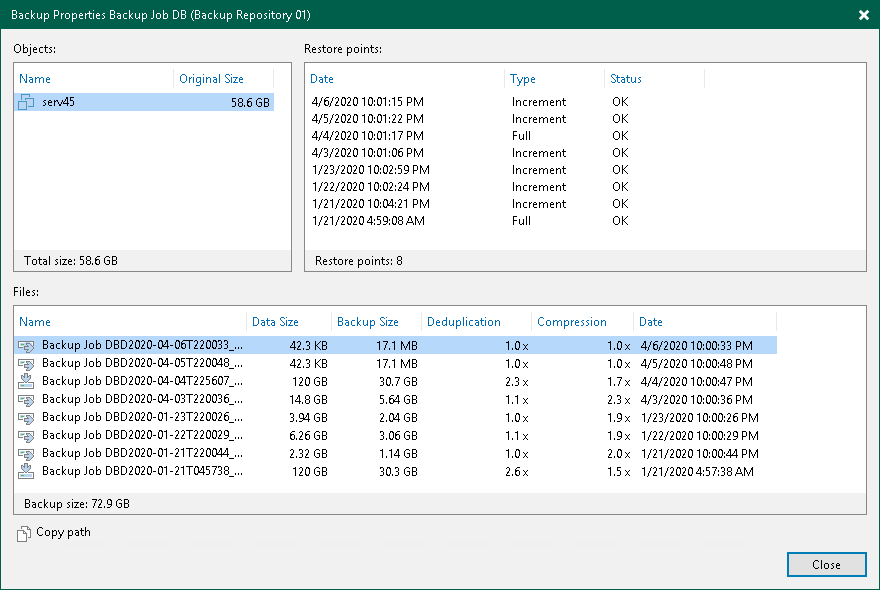This screenshot has width=880, height=590.
Task: Click icon of backup file 2020-01-21T045738
Action: pyautogui.click(x=27, y=471)
